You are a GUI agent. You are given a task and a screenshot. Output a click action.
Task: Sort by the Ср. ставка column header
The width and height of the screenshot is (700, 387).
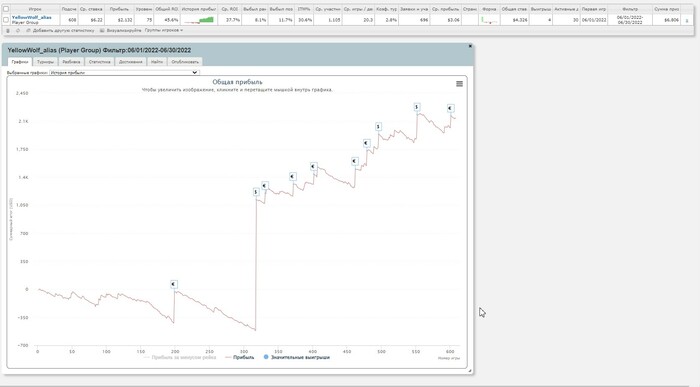click(92, 9)
